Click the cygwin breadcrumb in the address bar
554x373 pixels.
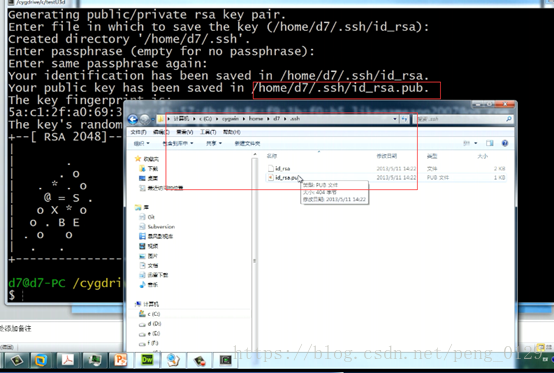tap(230, 119)
